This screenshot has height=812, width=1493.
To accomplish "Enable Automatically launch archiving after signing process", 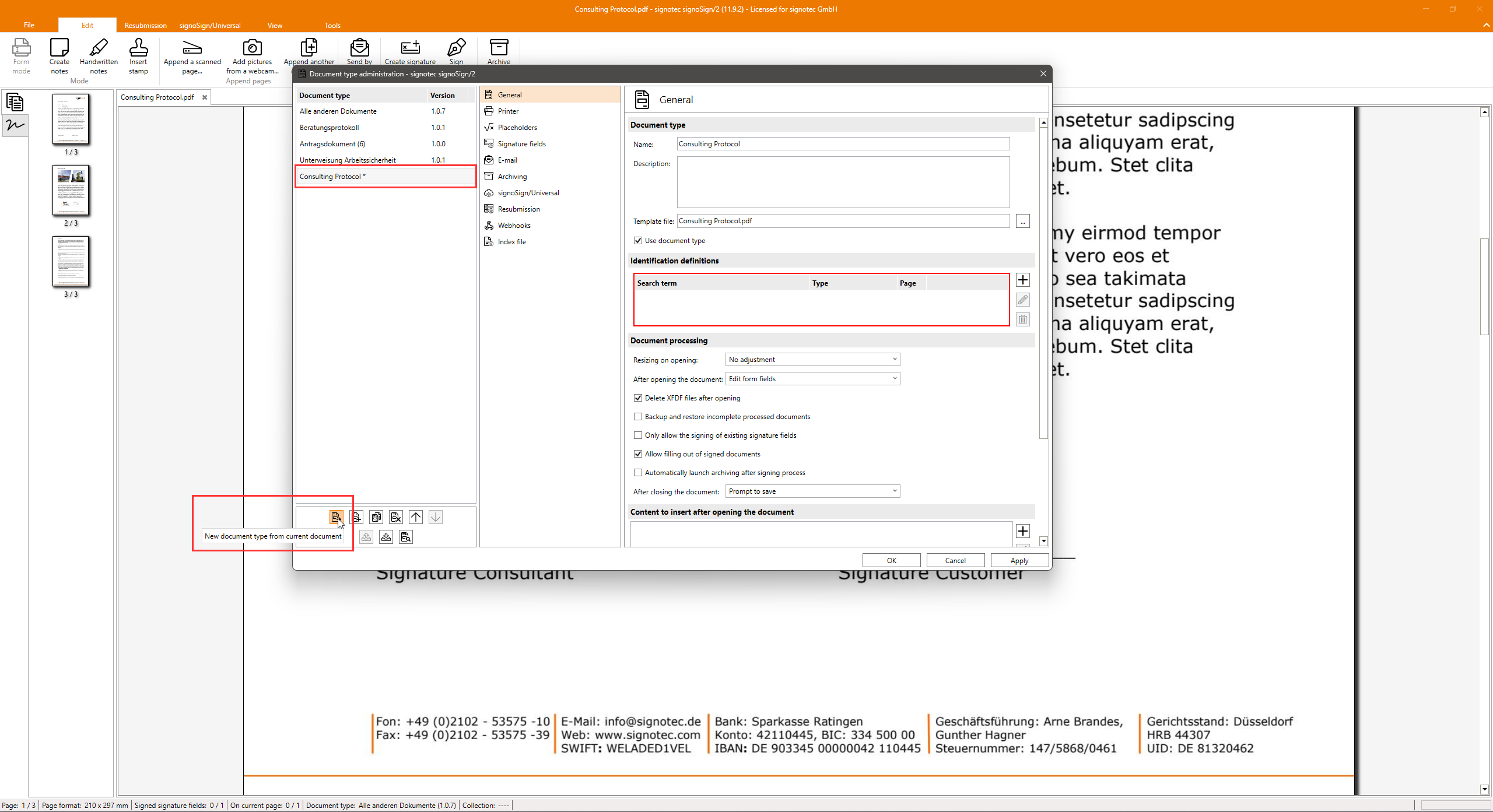I will point(638,473).
